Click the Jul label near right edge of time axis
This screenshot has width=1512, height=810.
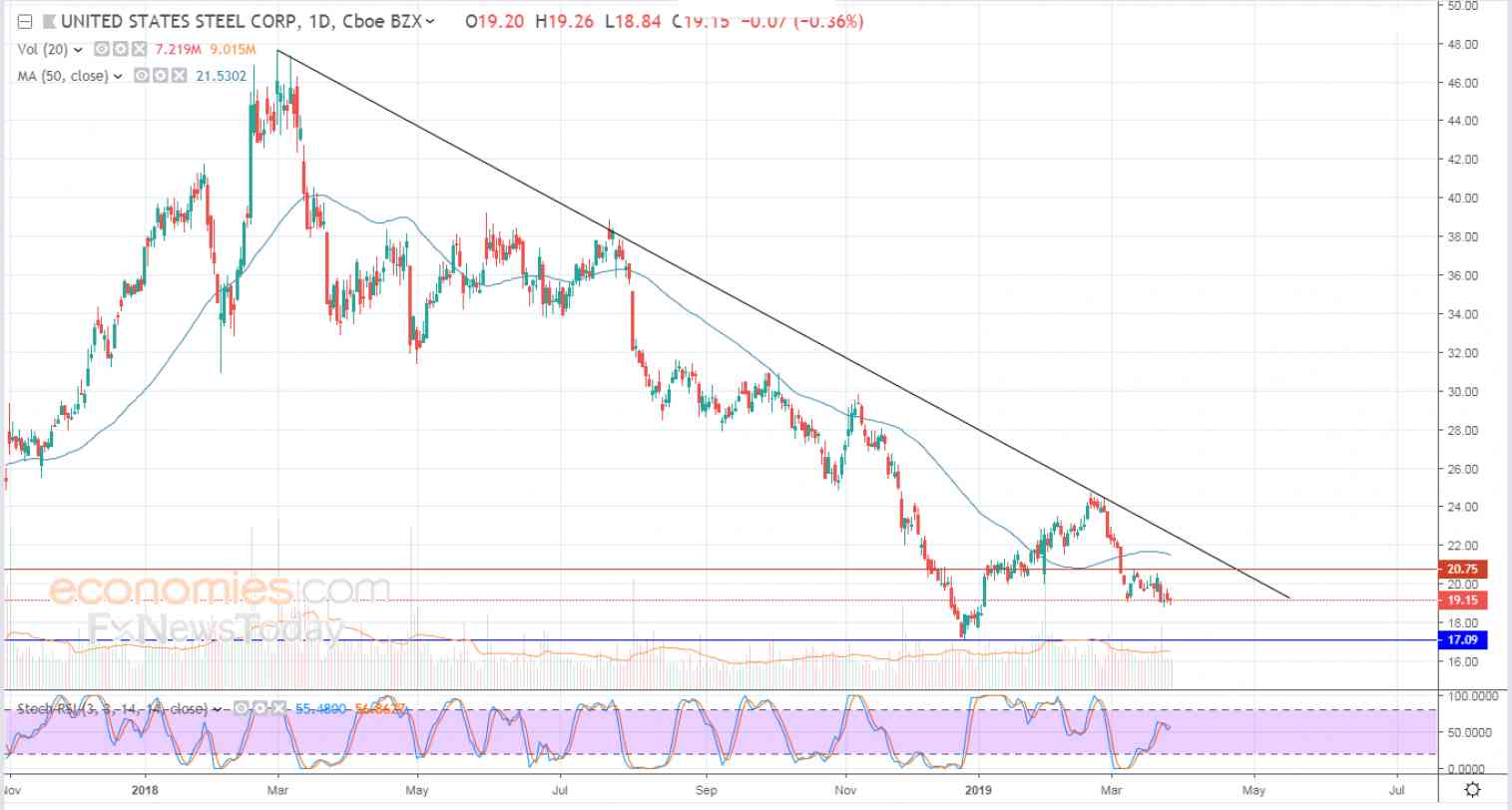(x=1396, y=790)
